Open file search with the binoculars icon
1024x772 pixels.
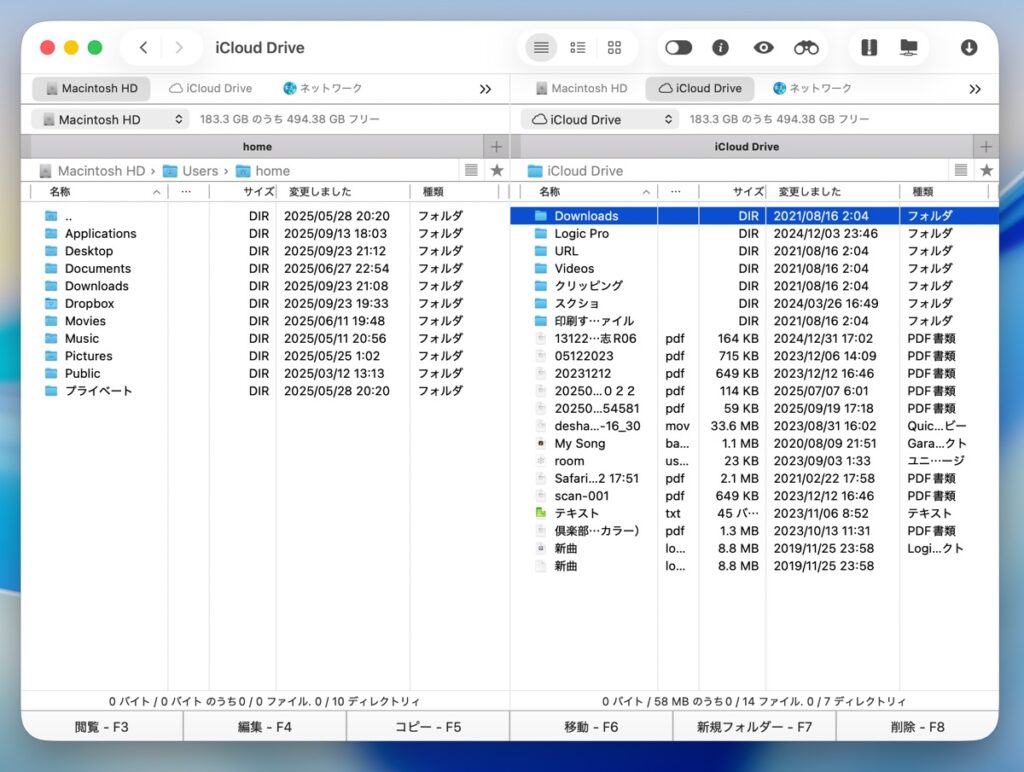point(806,48)
